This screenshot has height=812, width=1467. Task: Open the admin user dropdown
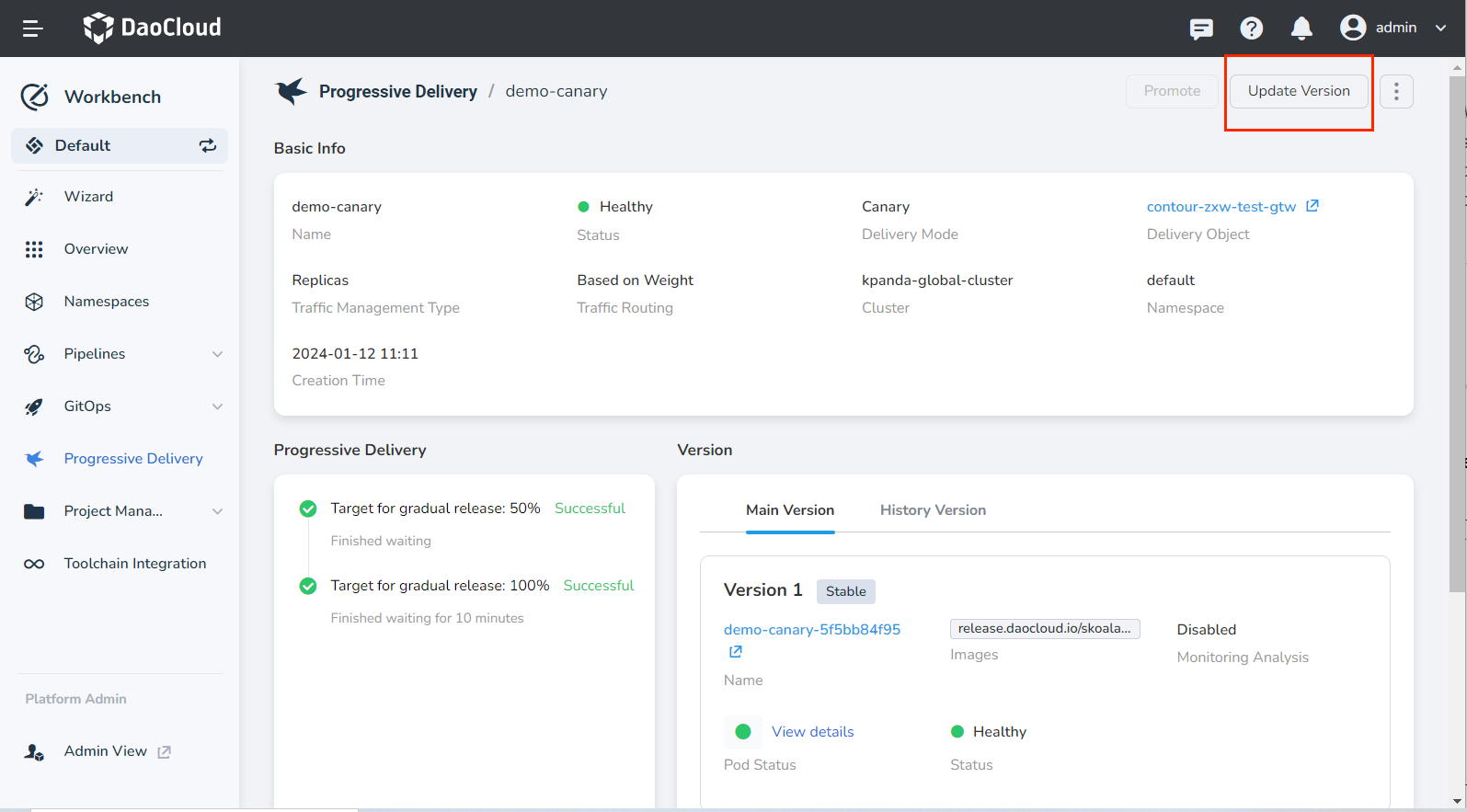(1393, 28)
